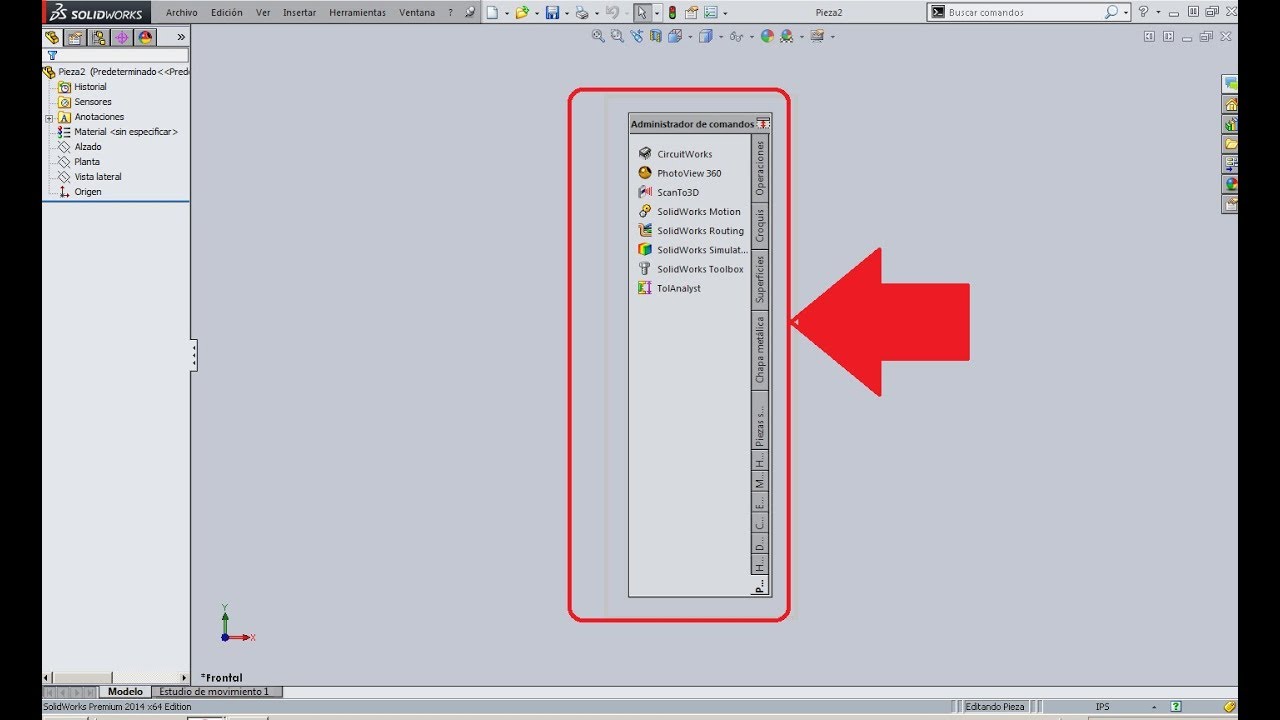Open the Edición menu

click(227, 13)
